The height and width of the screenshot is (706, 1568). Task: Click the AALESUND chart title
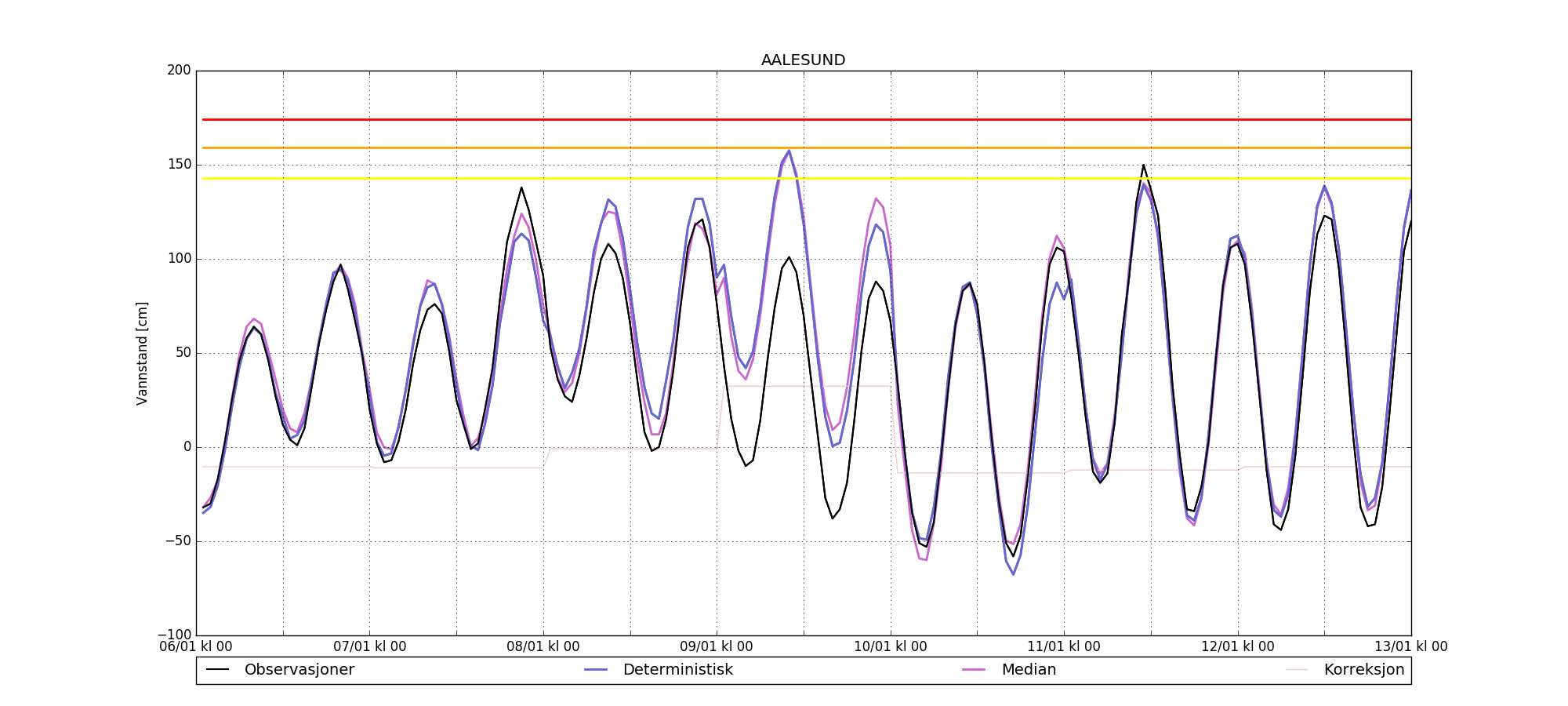pos(803,60)
